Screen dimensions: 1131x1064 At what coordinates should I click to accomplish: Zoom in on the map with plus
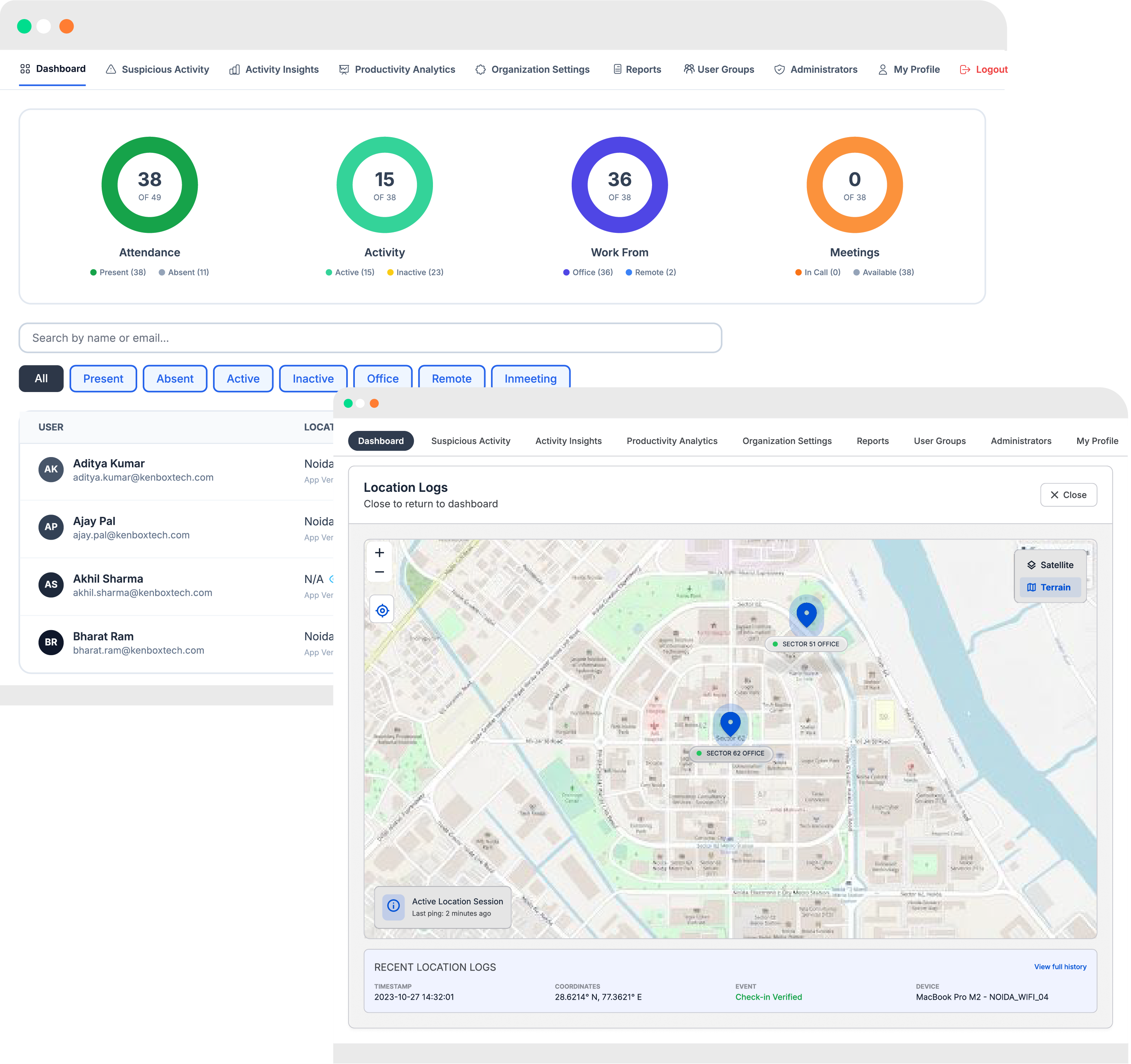(x=380, y=553)
